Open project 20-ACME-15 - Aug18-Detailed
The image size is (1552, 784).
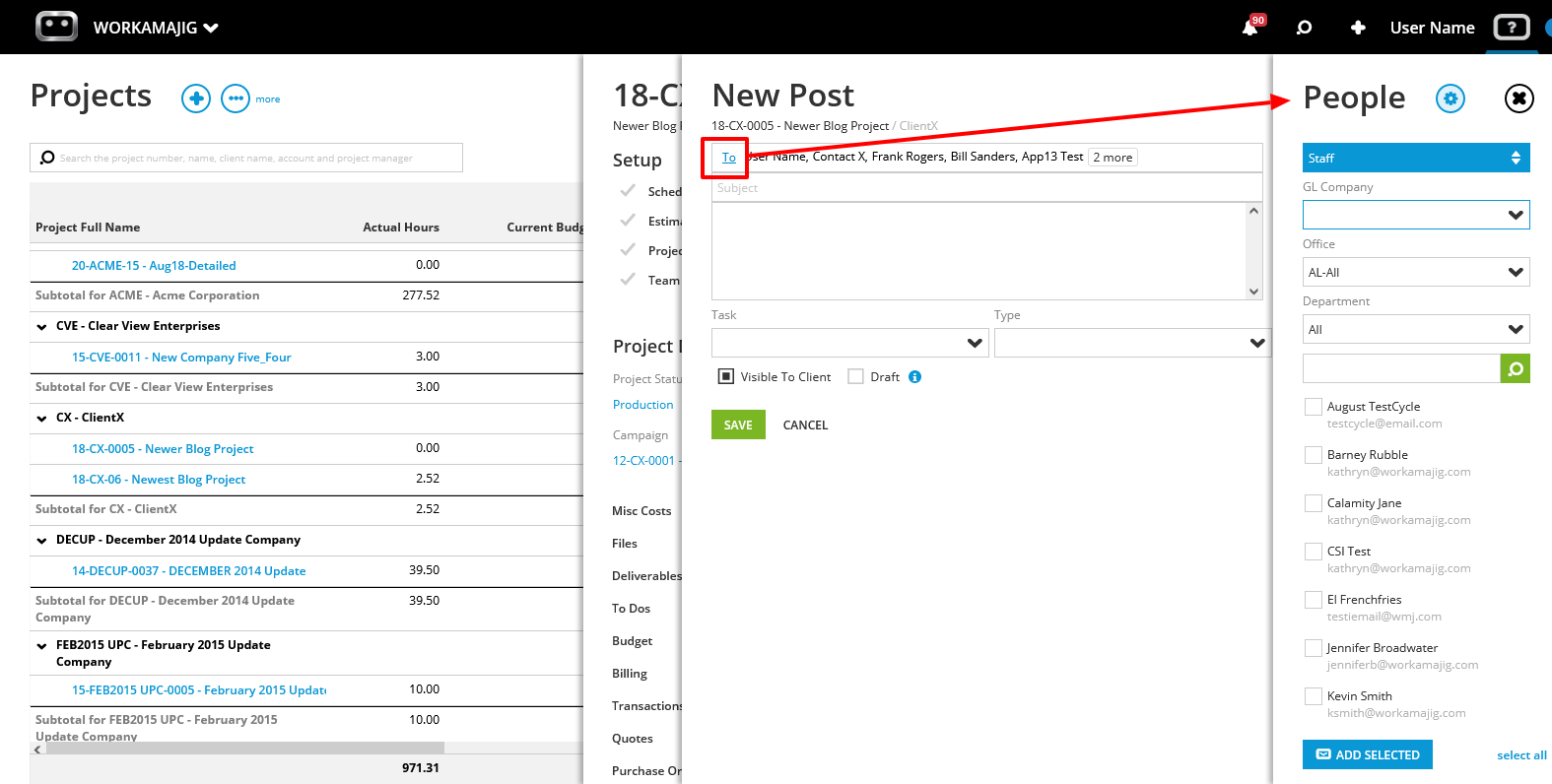click(x=154, y=266)
